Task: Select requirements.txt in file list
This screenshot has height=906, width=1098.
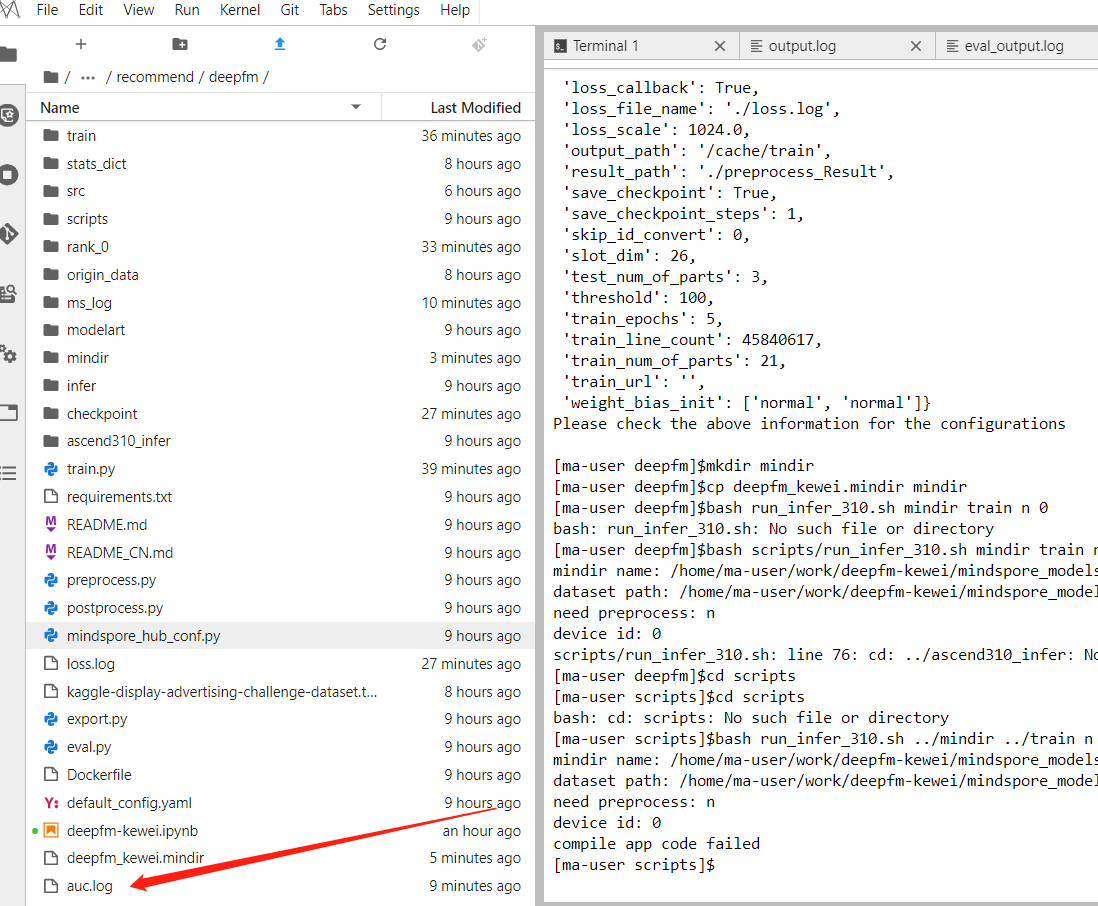Action: click(281, 497)
